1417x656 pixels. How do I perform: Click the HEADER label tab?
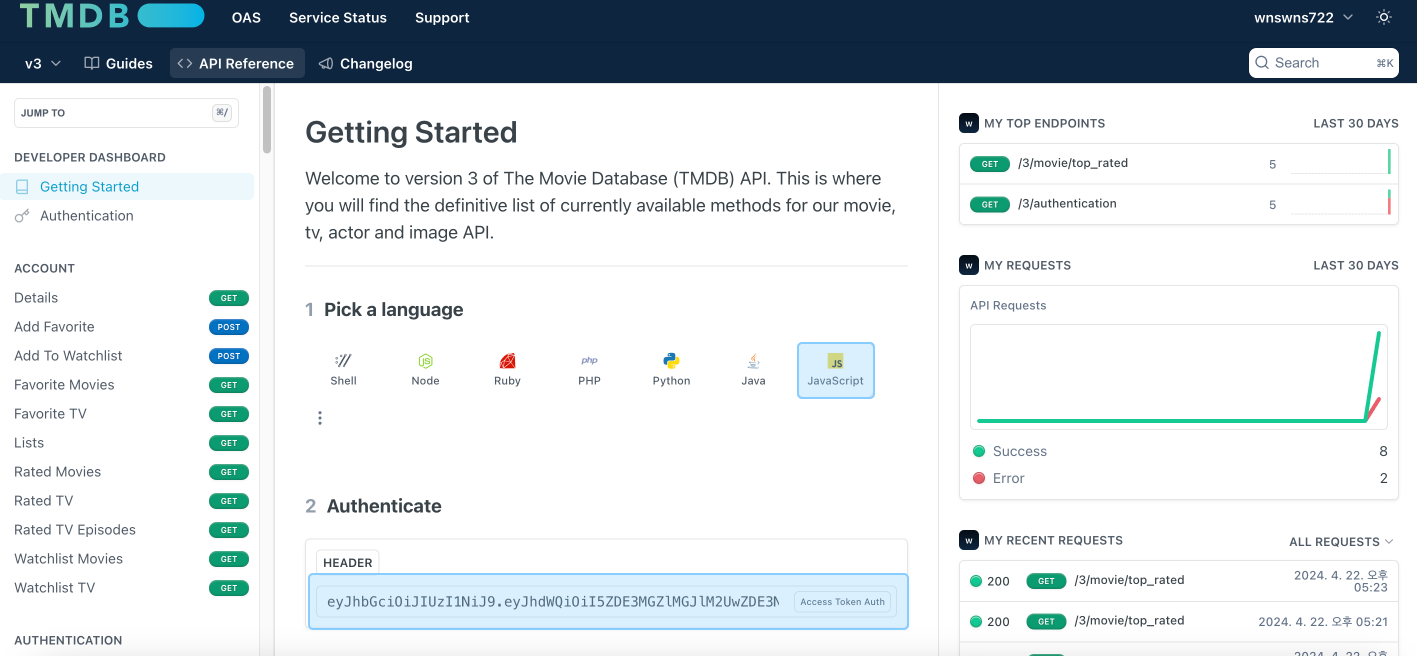click(x=348, y=563)
